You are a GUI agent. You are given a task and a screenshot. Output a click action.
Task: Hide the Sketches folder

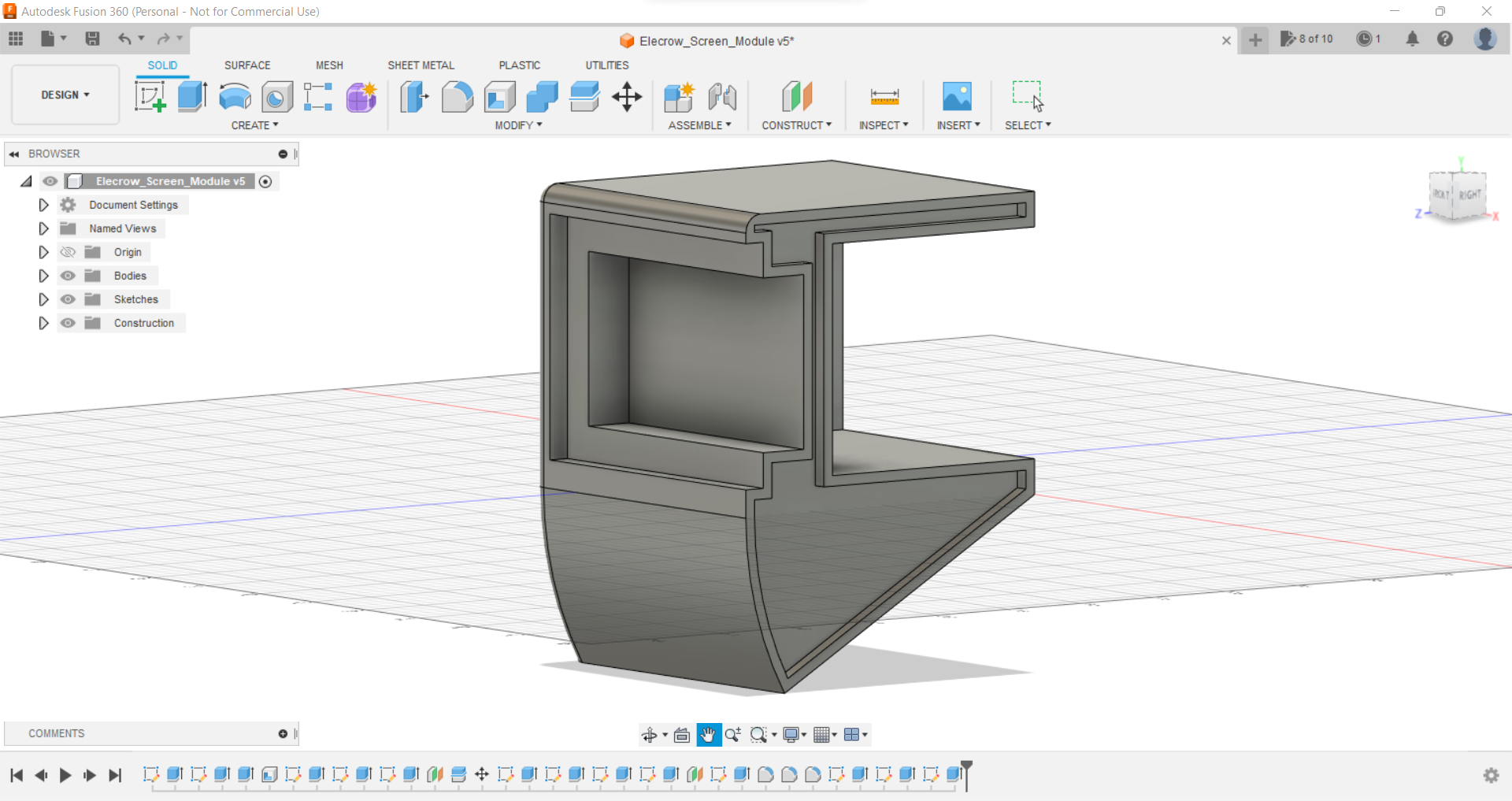click(69, 299)
